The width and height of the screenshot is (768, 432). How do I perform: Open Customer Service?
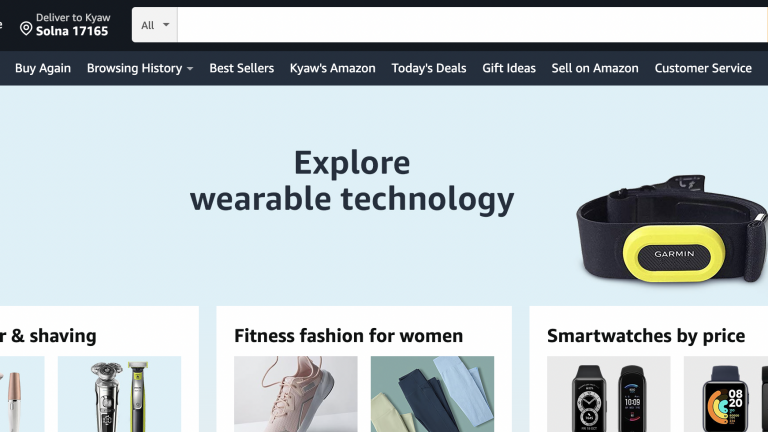click(703, 68)
